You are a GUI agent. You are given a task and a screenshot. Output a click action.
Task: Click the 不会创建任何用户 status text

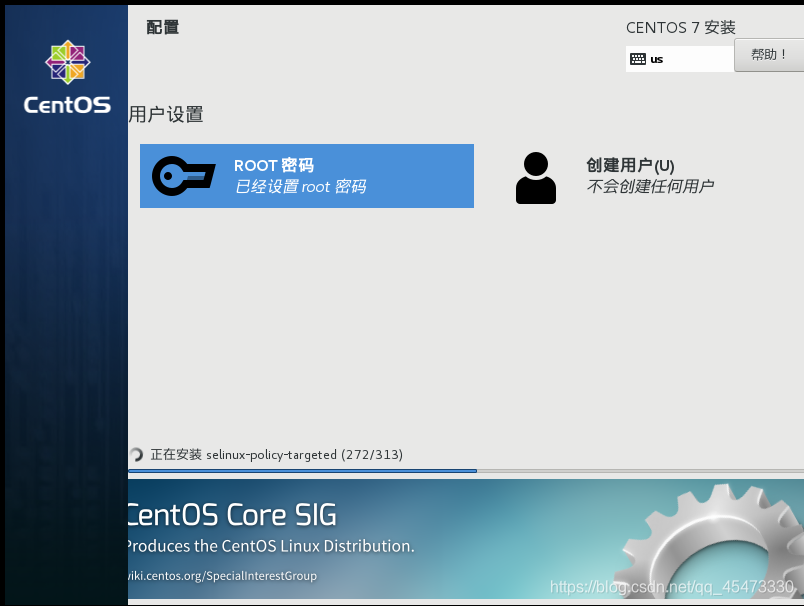(x=650, y=186)
